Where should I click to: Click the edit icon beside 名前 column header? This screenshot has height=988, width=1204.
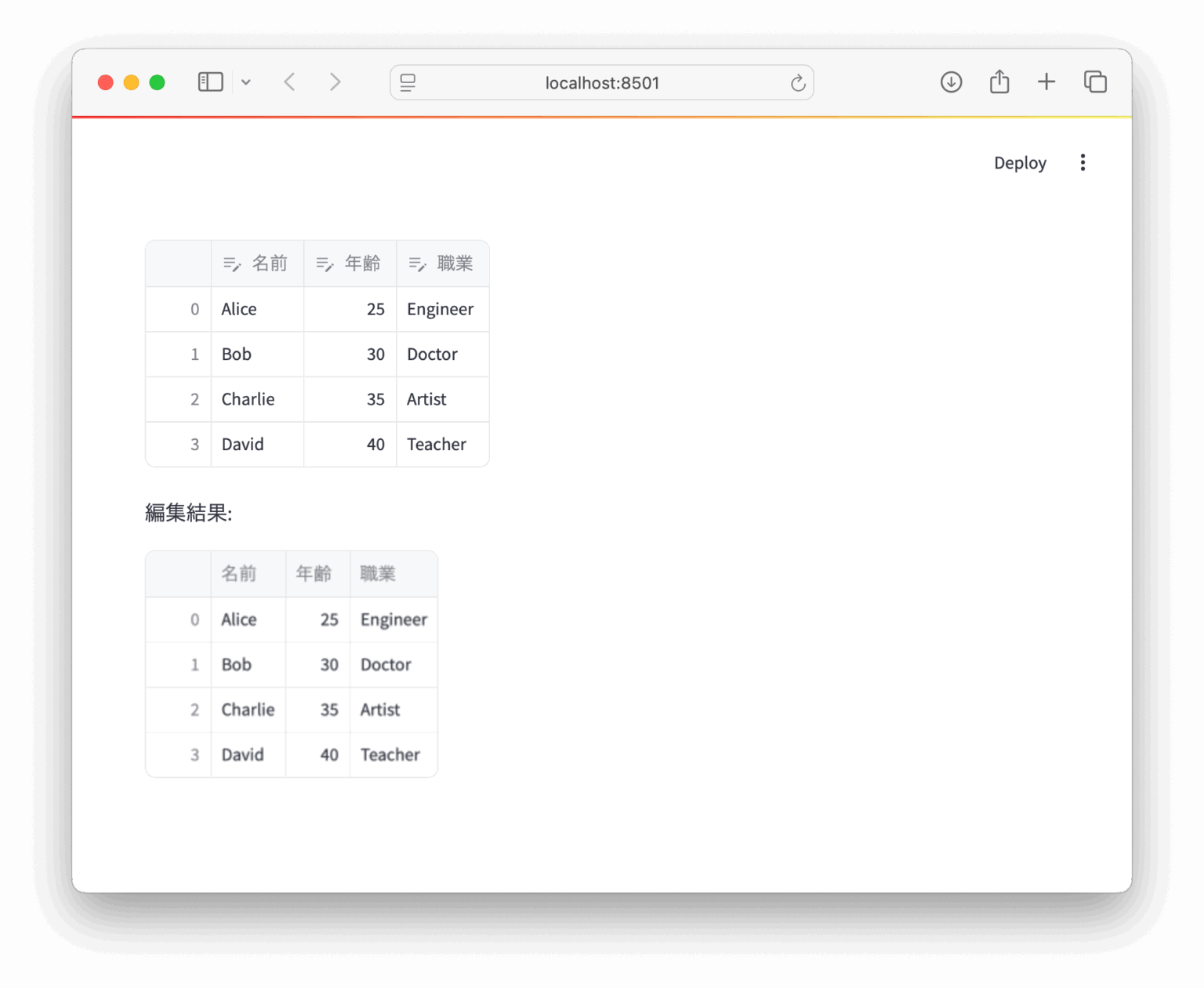[232, 263]
